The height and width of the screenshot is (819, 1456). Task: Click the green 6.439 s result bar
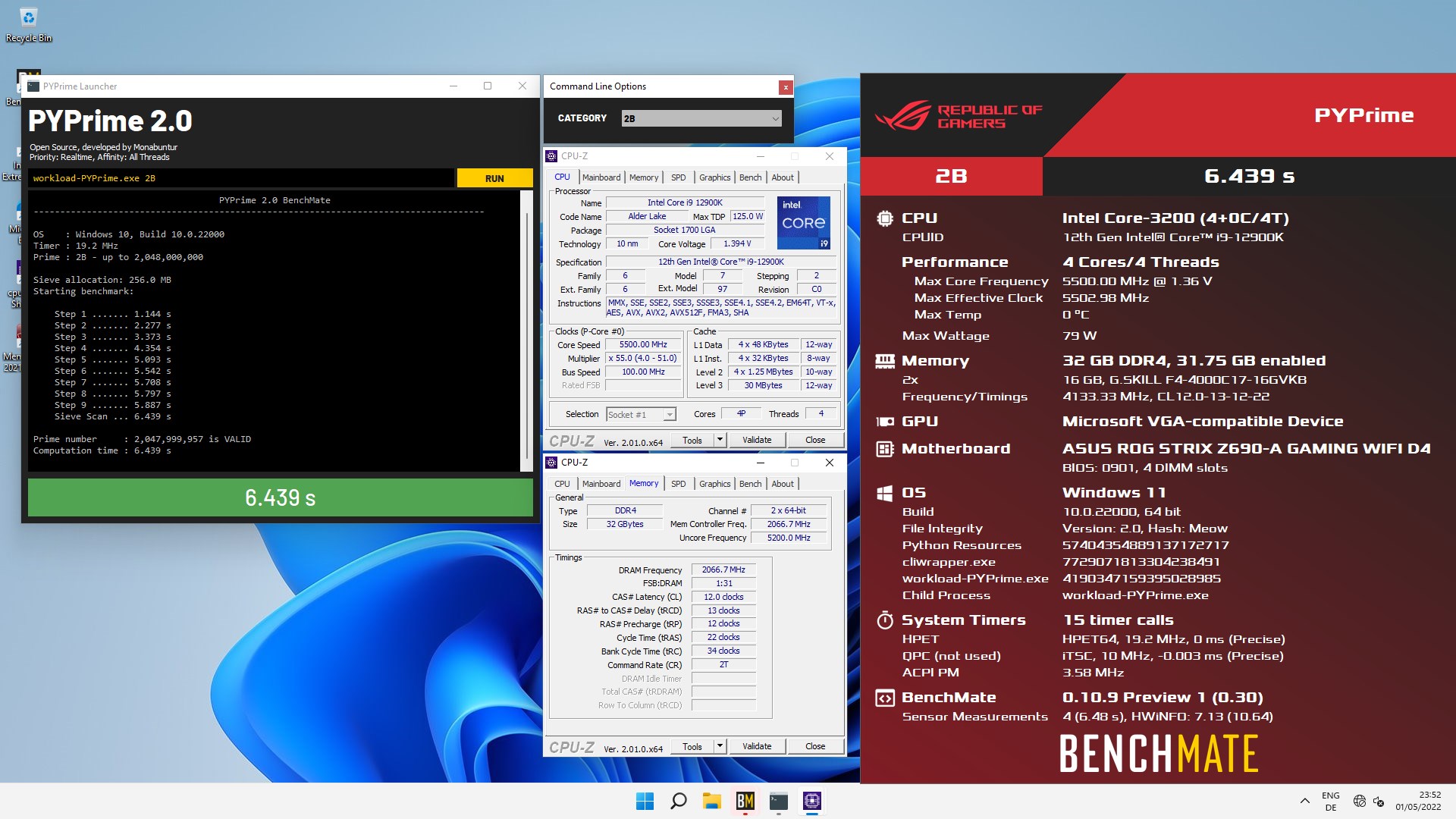point(281,497)
